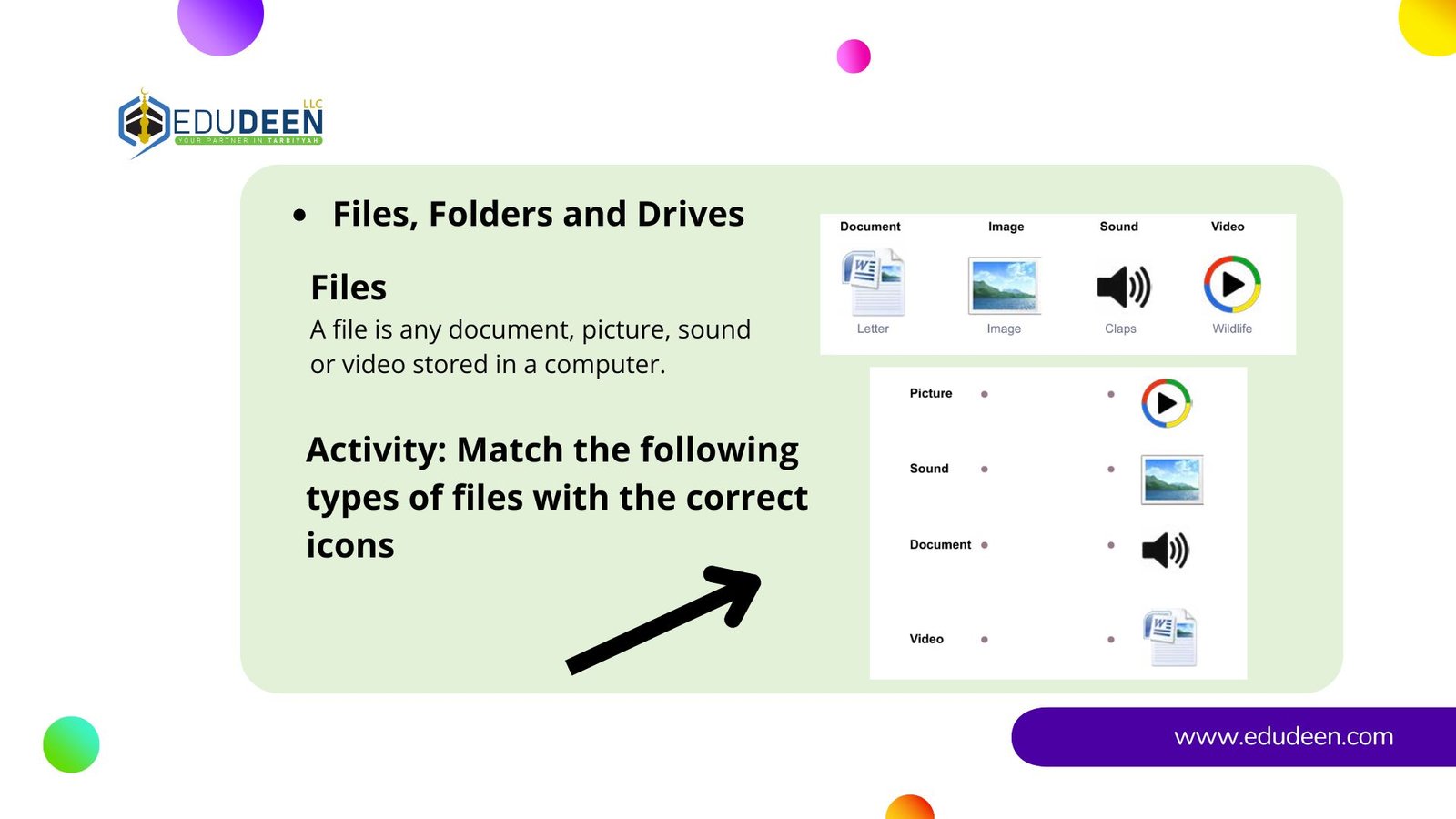Select the dot next to Document label
1456x819 pixels.
[985, 545]
